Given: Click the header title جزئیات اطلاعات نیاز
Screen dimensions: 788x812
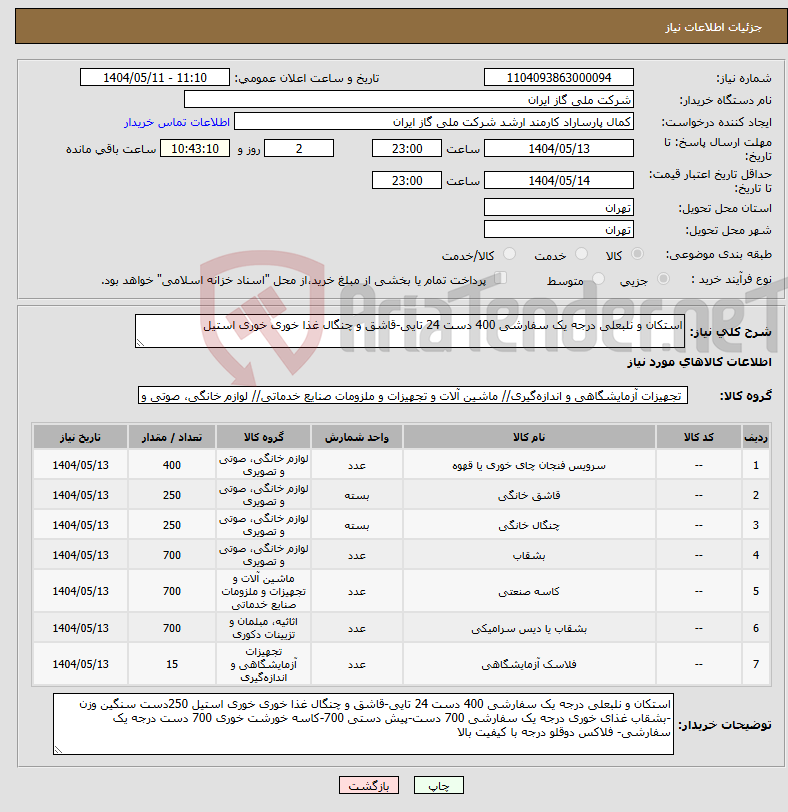Looking at the screenshot, I should click(x=713, y=27).
